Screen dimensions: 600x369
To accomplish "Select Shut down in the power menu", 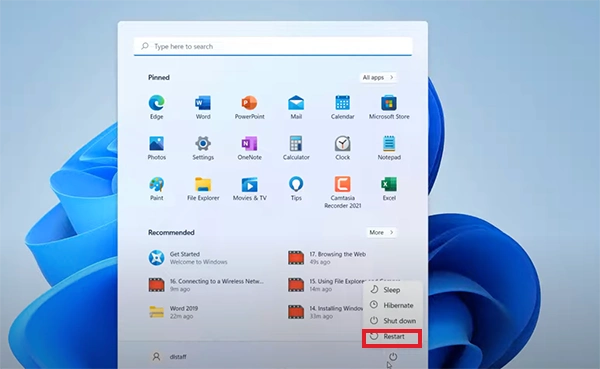I will click(392, 321).
